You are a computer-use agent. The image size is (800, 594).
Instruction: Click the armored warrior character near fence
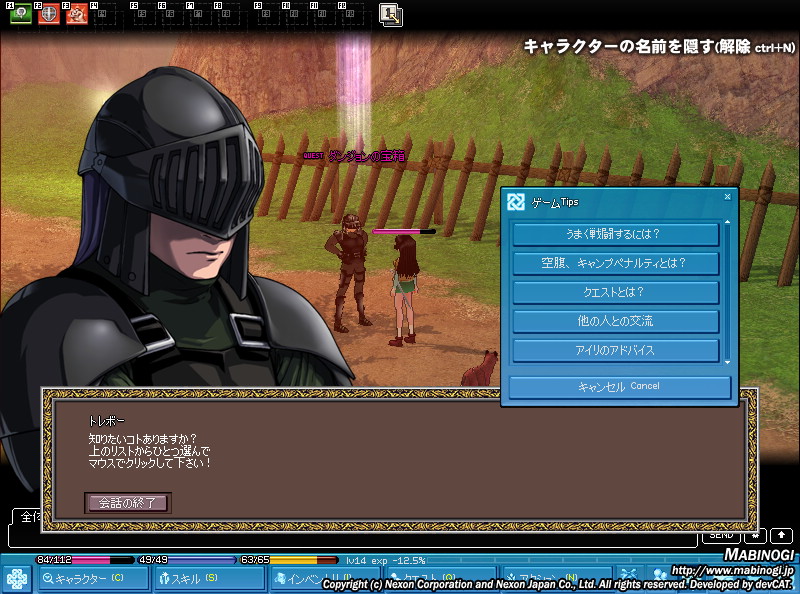tap(351, 273)
